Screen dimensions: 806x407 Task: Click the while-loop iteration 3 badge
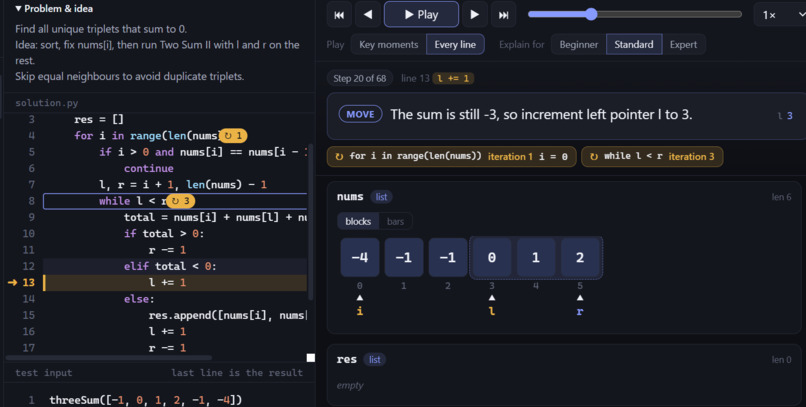(x=652, y=156)
